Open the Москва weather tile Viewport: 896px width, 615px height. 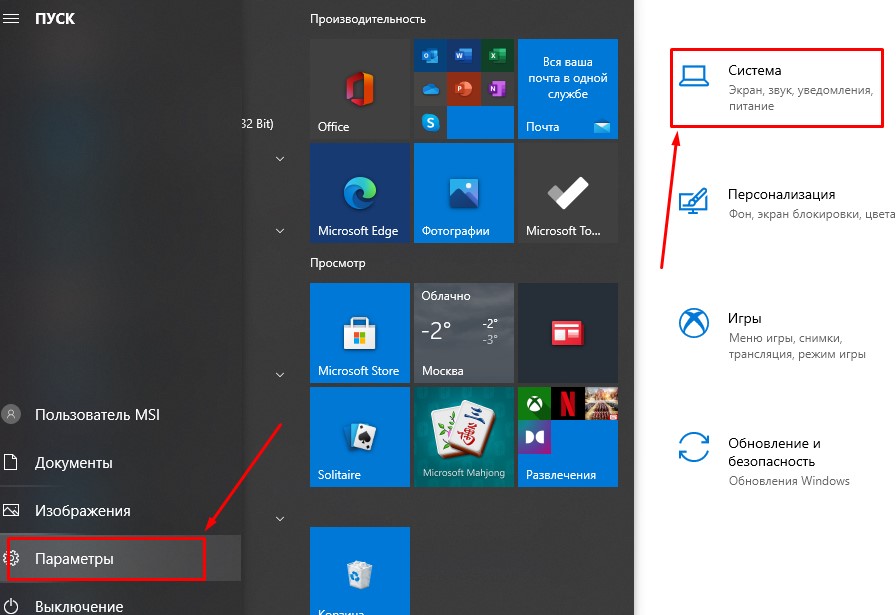coord(463,332)
